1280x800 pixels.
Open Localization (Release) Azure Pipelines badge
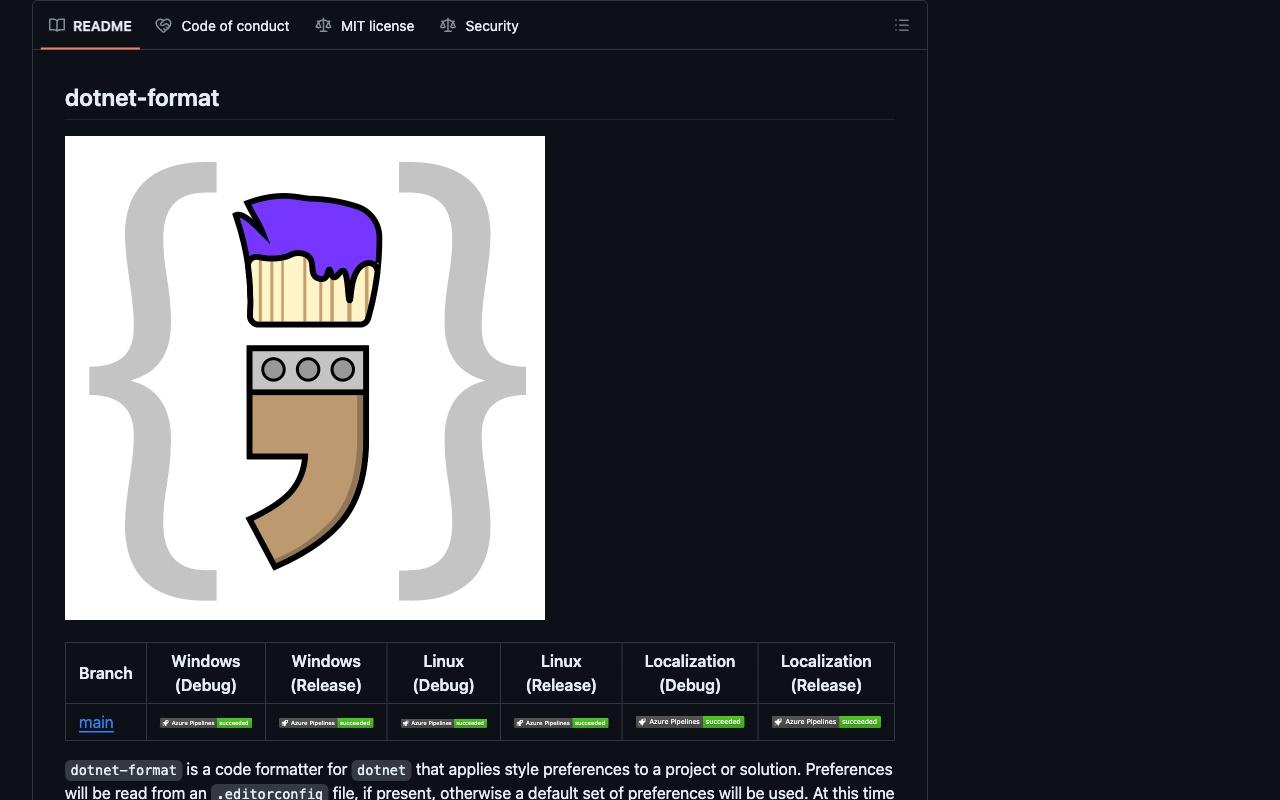826,721
